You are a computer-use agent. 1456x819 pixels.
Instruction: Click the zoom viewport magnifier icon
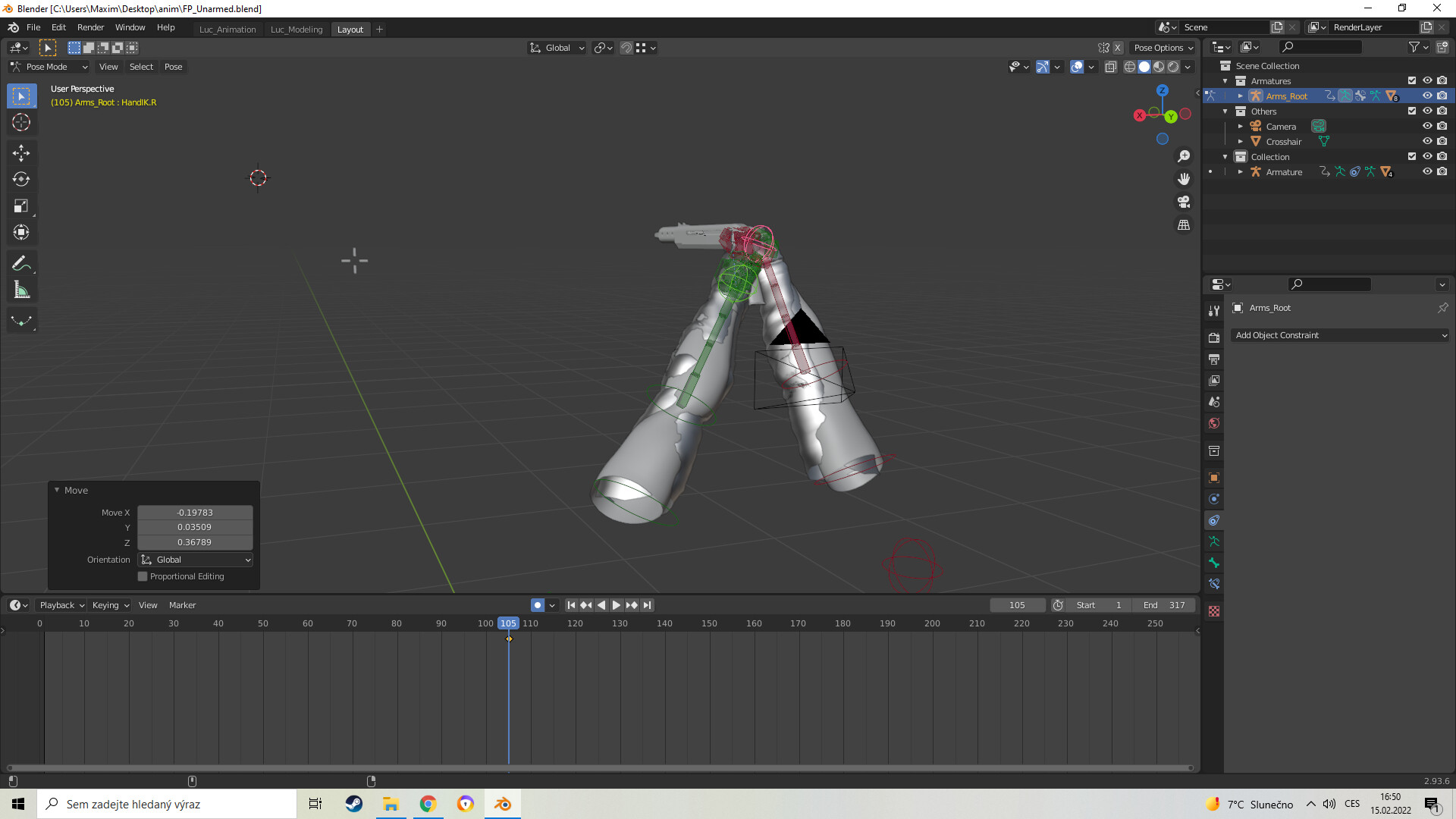pos(1184,156)
